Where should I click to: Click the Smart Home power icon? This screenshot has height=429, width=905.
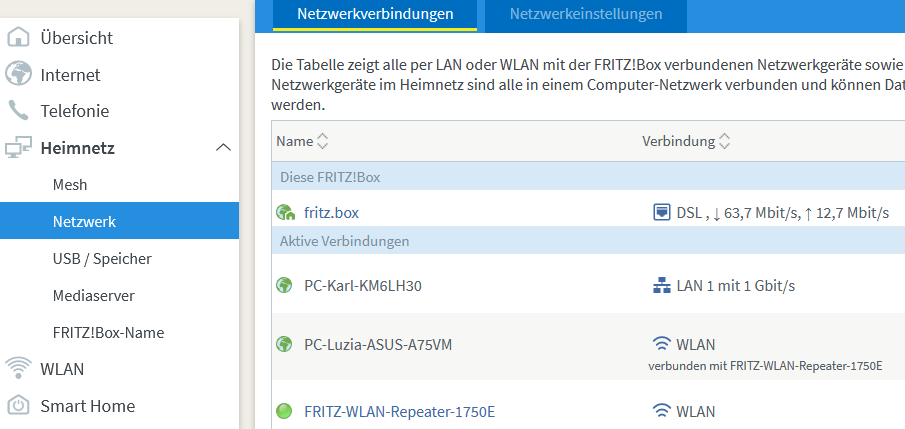[18, 405]
